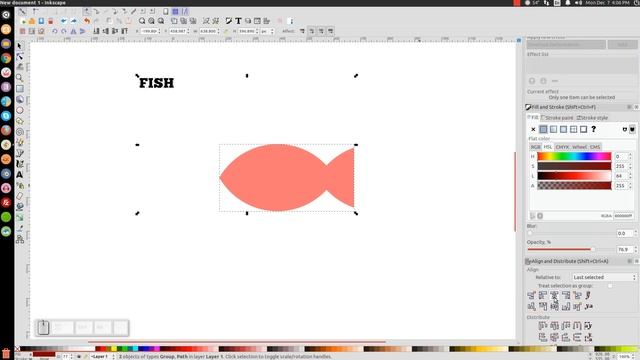640x360 pixels.
Task: Select the Zoom tool in toolbox
Action: [x=20, y=78]
